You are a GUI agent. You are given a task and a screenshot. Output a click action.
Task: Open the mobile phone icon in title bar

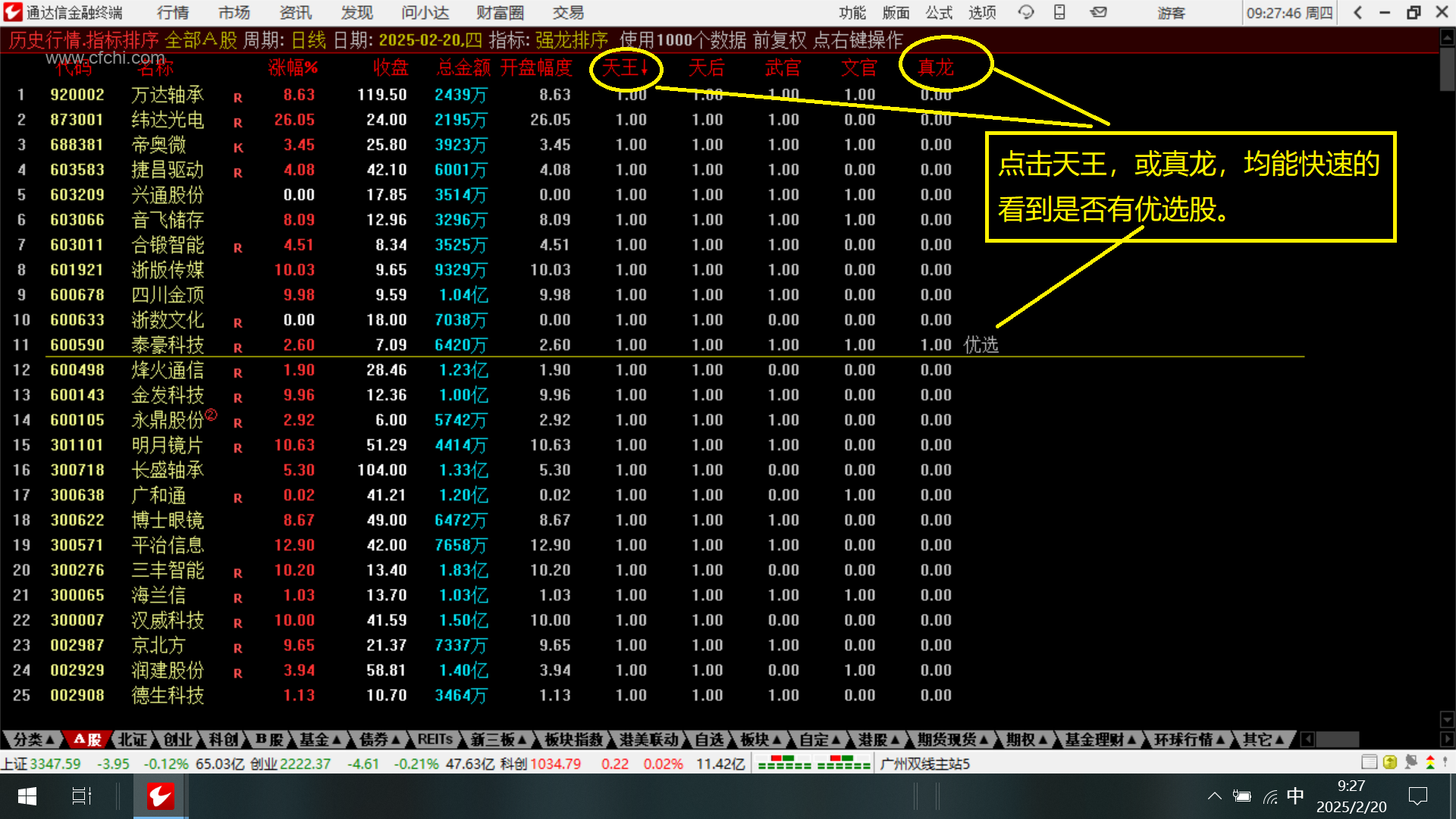coord(1059,12)
